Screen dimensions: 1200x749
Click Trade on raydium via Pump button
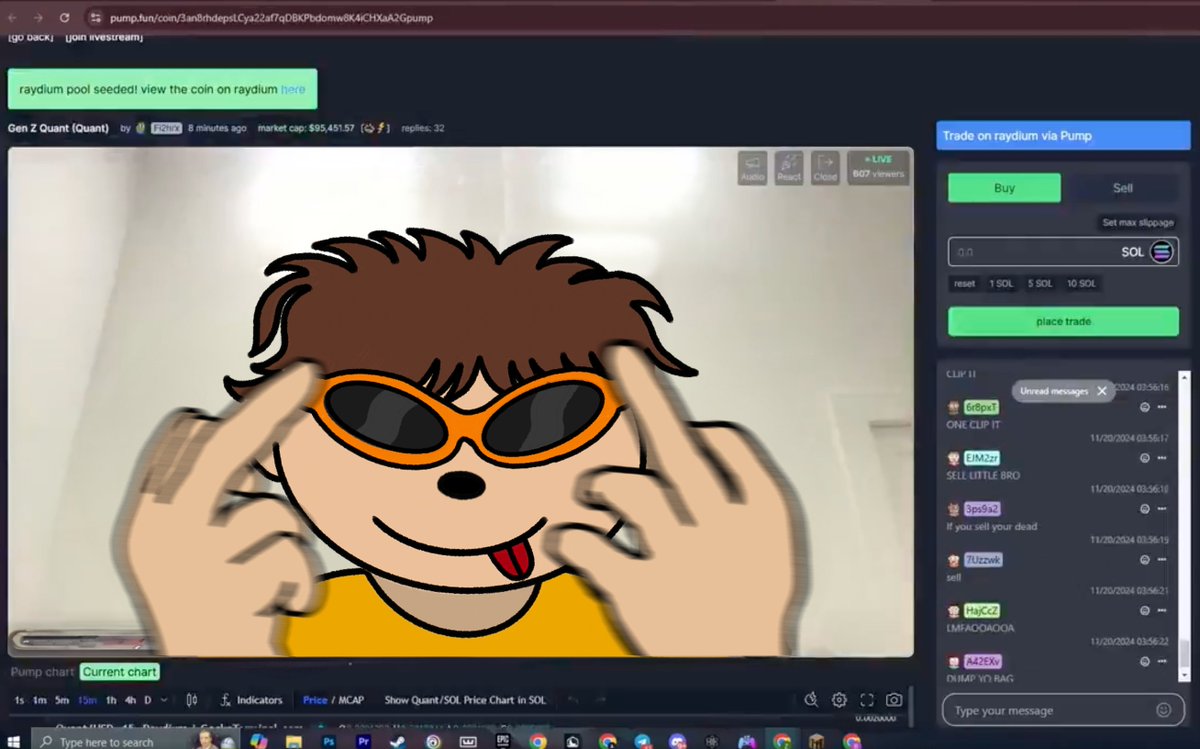point(1063,136)
